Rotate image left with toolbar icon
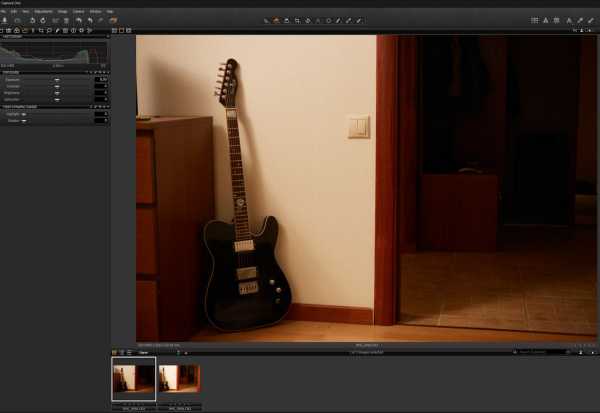This screenshot has height=413, width=600. coord(33,20)
